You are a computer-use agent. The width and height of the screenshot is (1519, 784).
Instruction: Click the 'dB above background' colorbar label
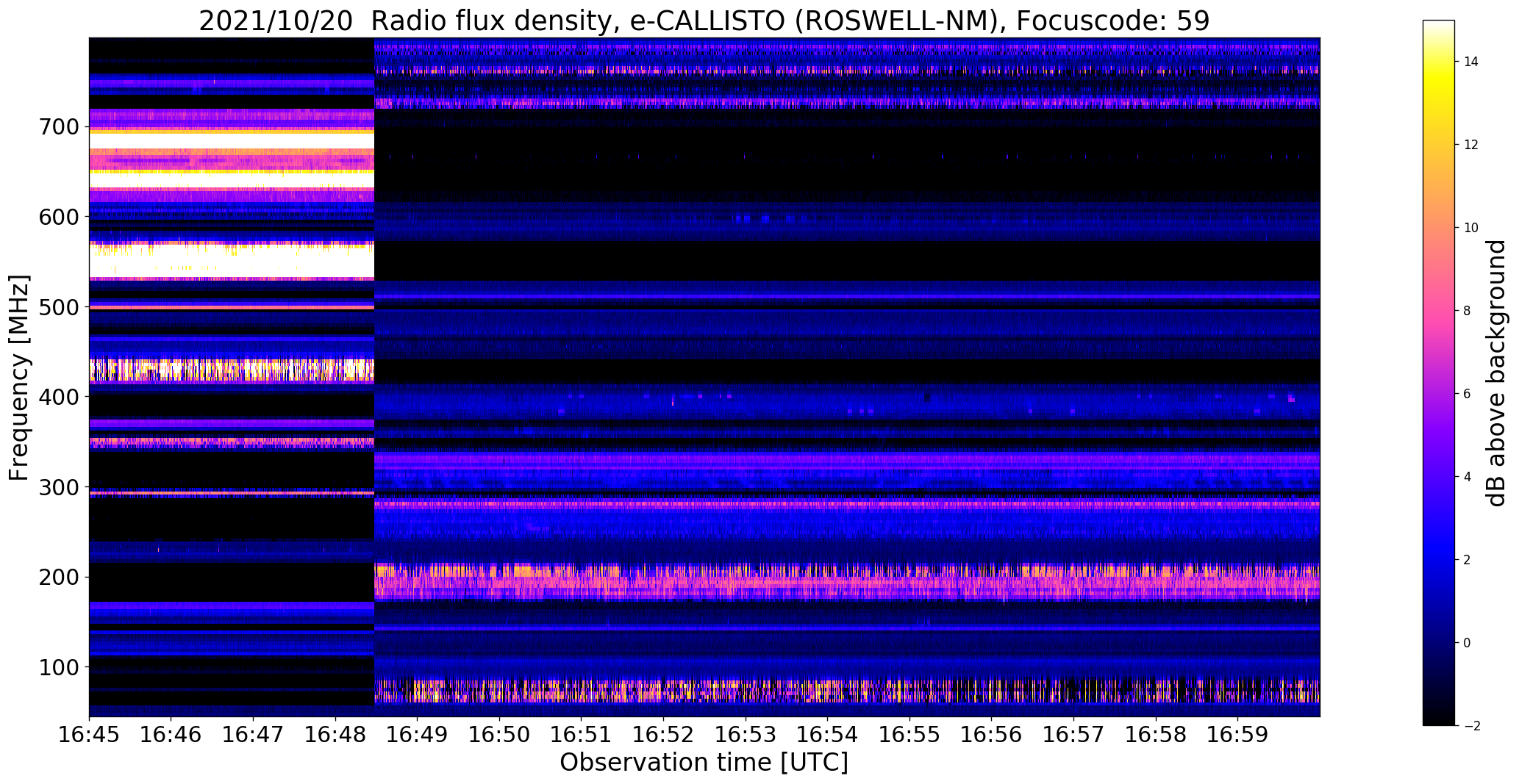[x=1495, y=373]
